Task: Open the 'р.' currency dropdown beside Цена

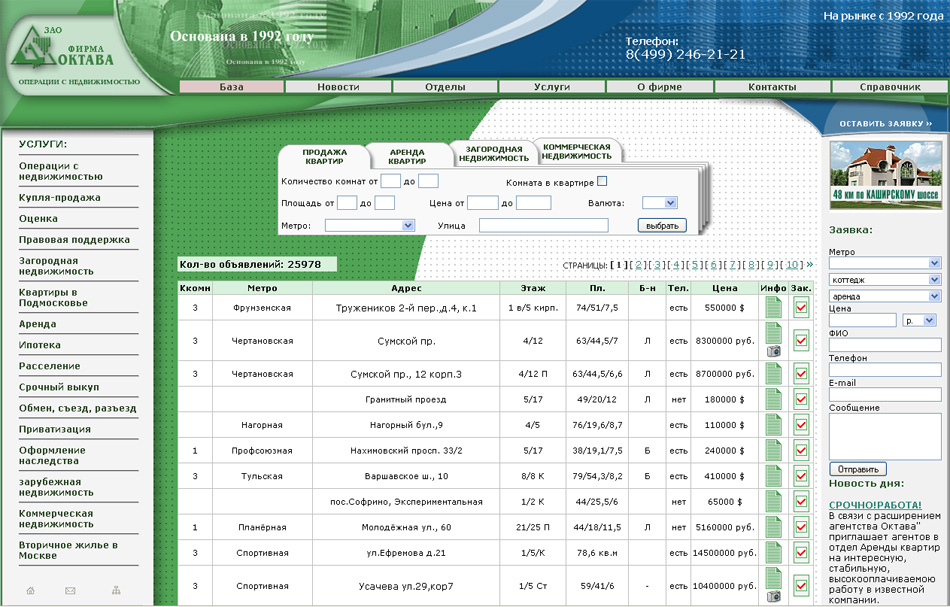Action: click(919, 320)
